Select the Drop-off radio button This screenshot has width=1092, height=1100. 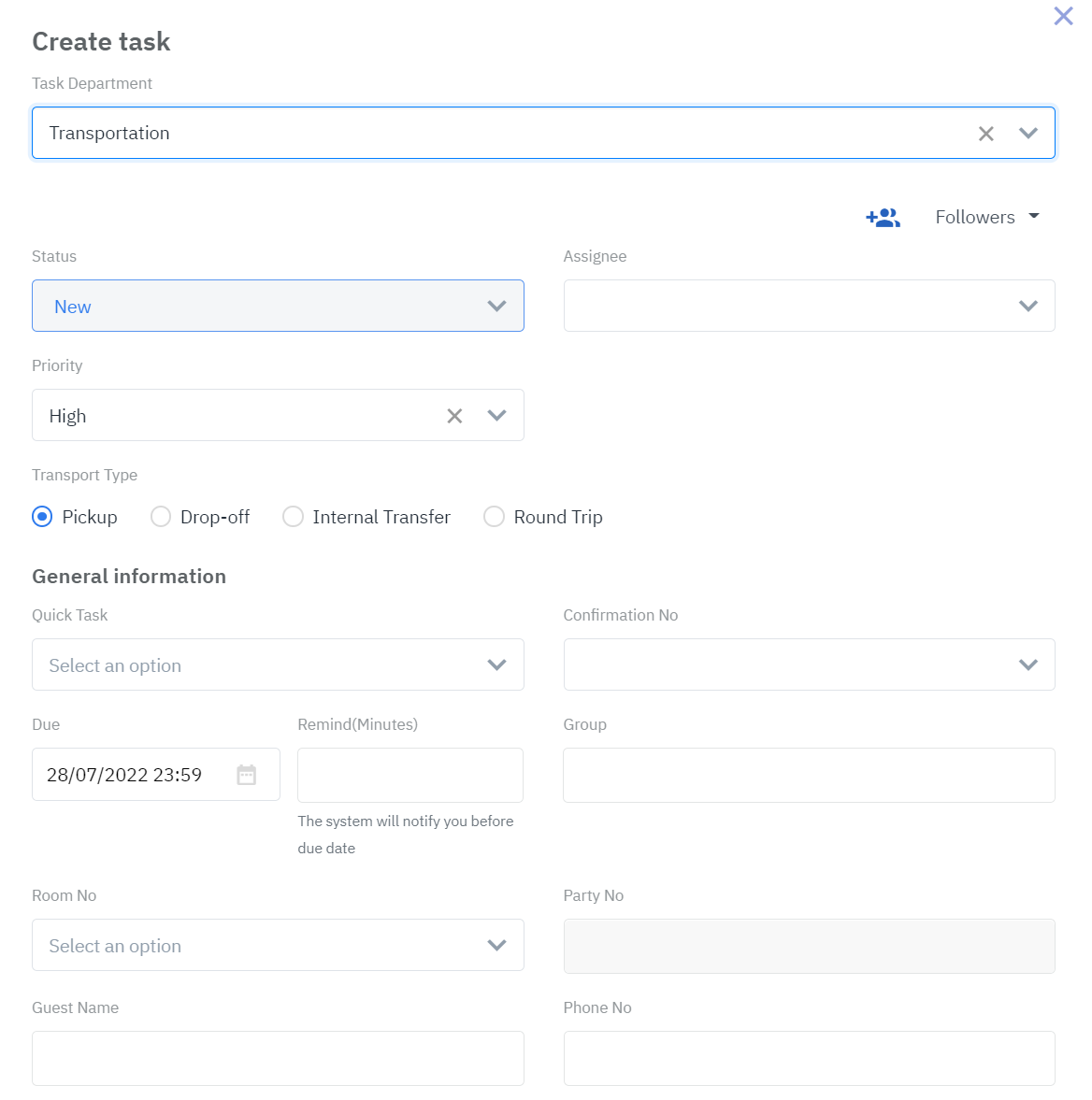161,517
